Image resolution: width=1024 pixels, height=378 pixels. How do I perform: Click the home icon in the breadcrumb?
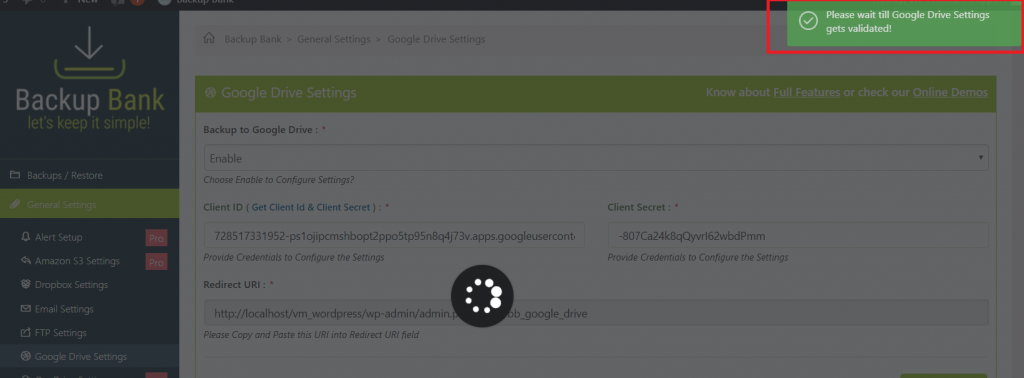click(209, 39)
